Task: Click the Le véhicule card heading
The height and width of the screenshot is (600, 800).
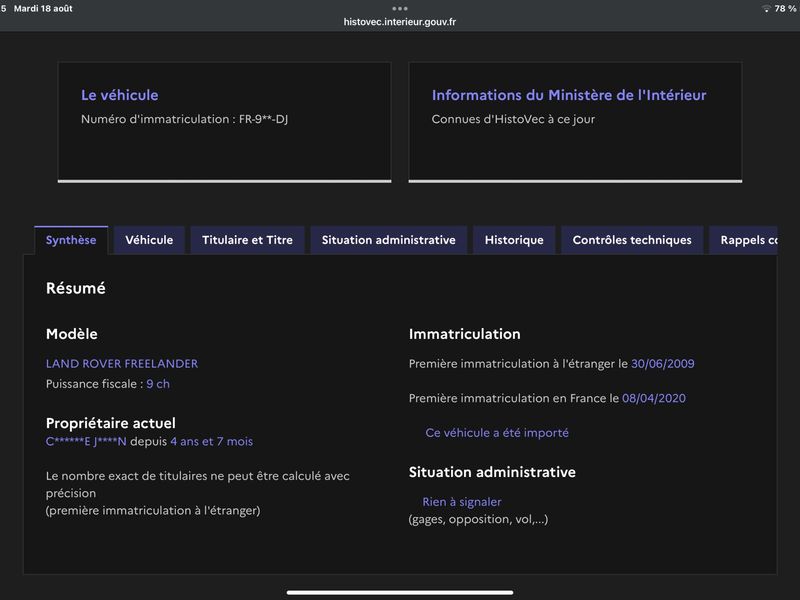Action: (x=120, y=95)
